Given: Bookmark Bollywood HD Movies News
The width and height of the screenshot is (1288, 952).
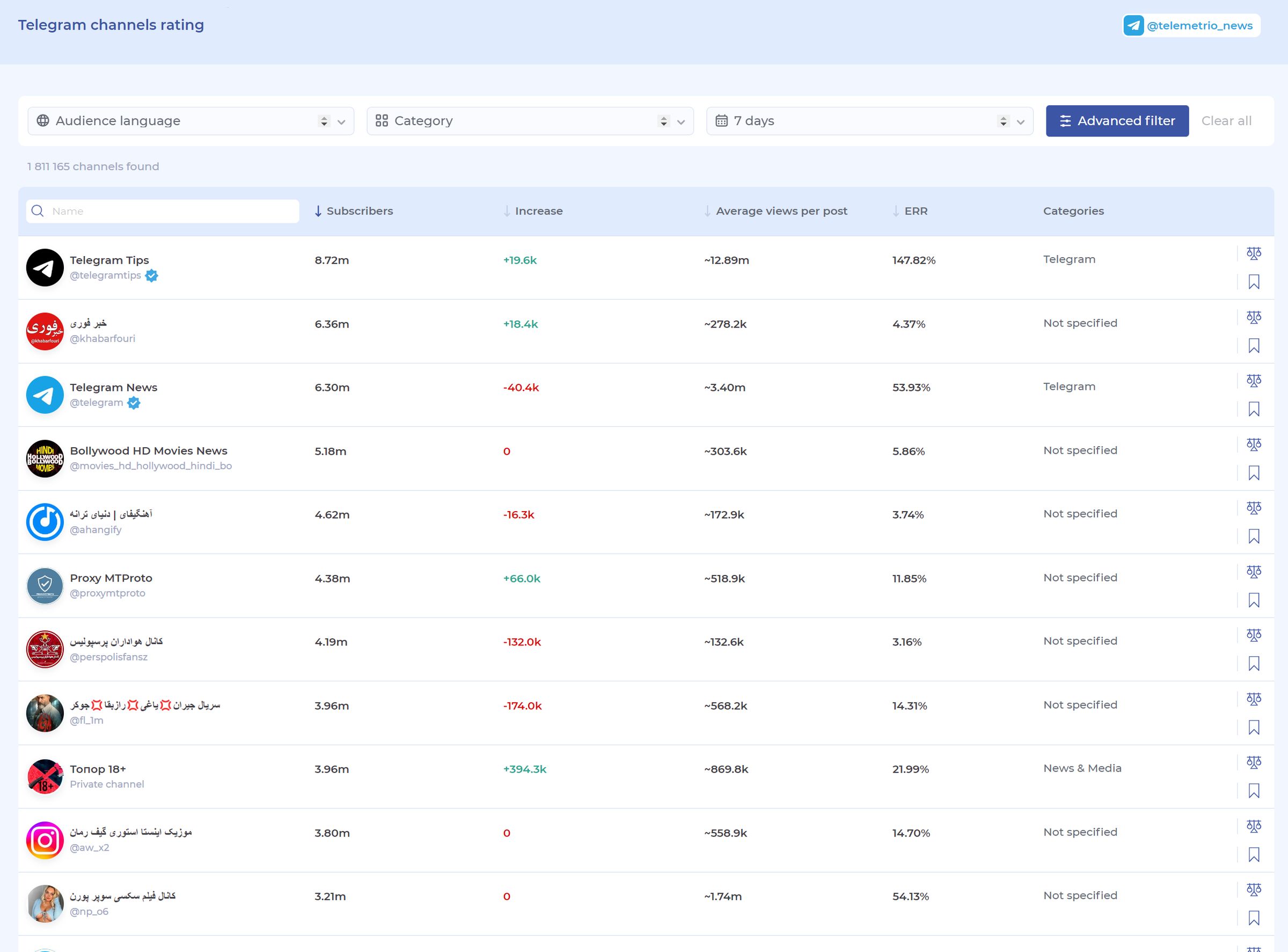Looking at the screenshot, I should click(1254, 473).
